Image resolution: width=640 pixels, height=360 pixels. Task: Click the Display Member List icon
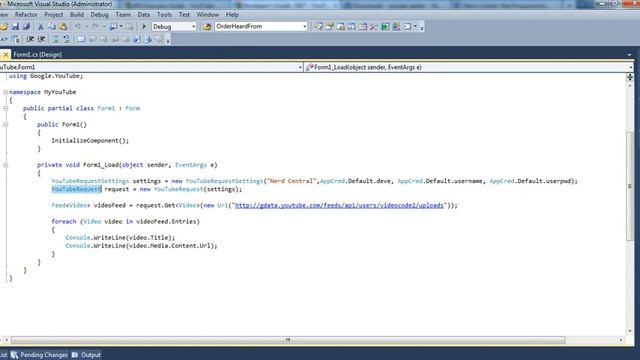click(x=16, y=39)
